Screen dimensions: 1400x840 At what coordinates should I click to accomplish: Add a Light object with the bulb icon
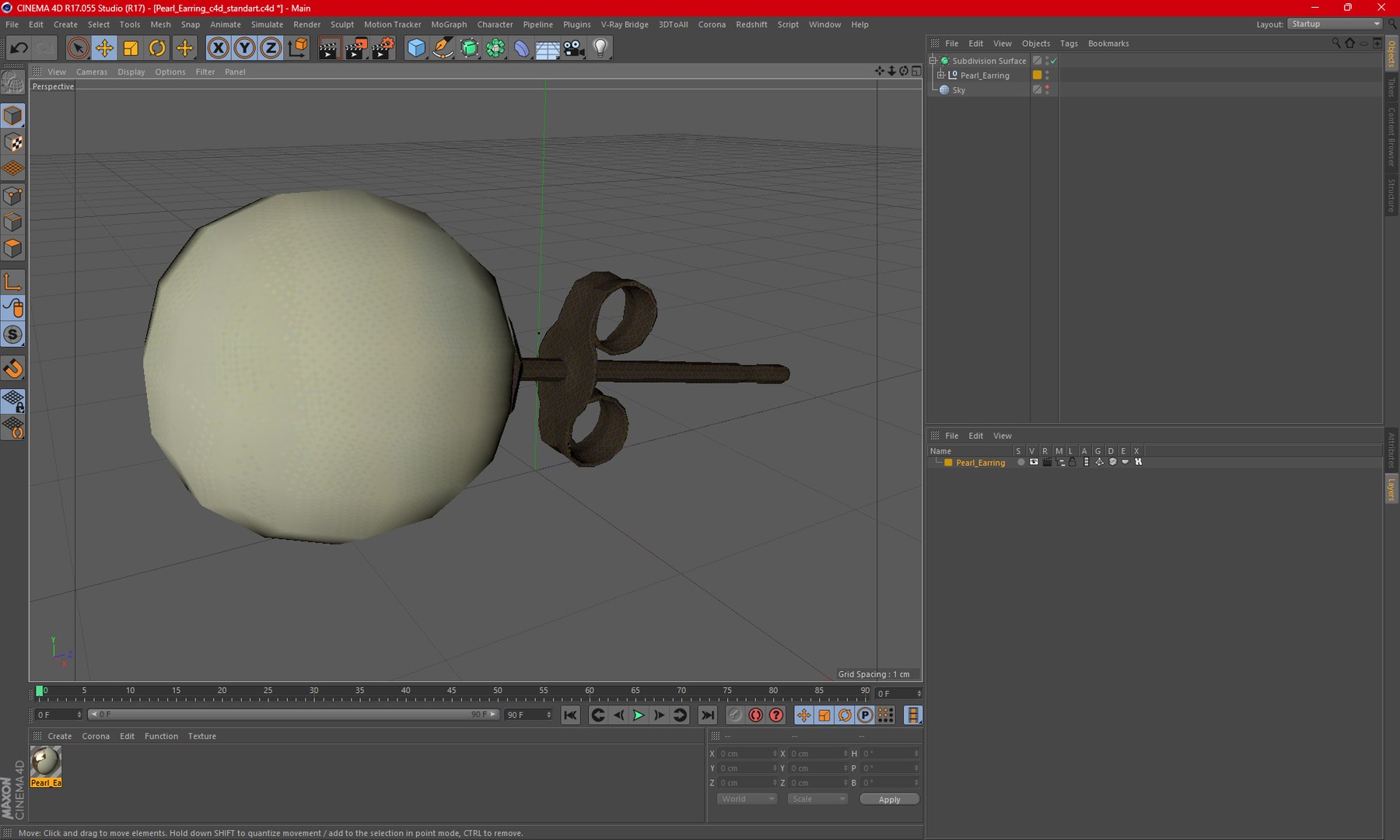tap(600, 48)
